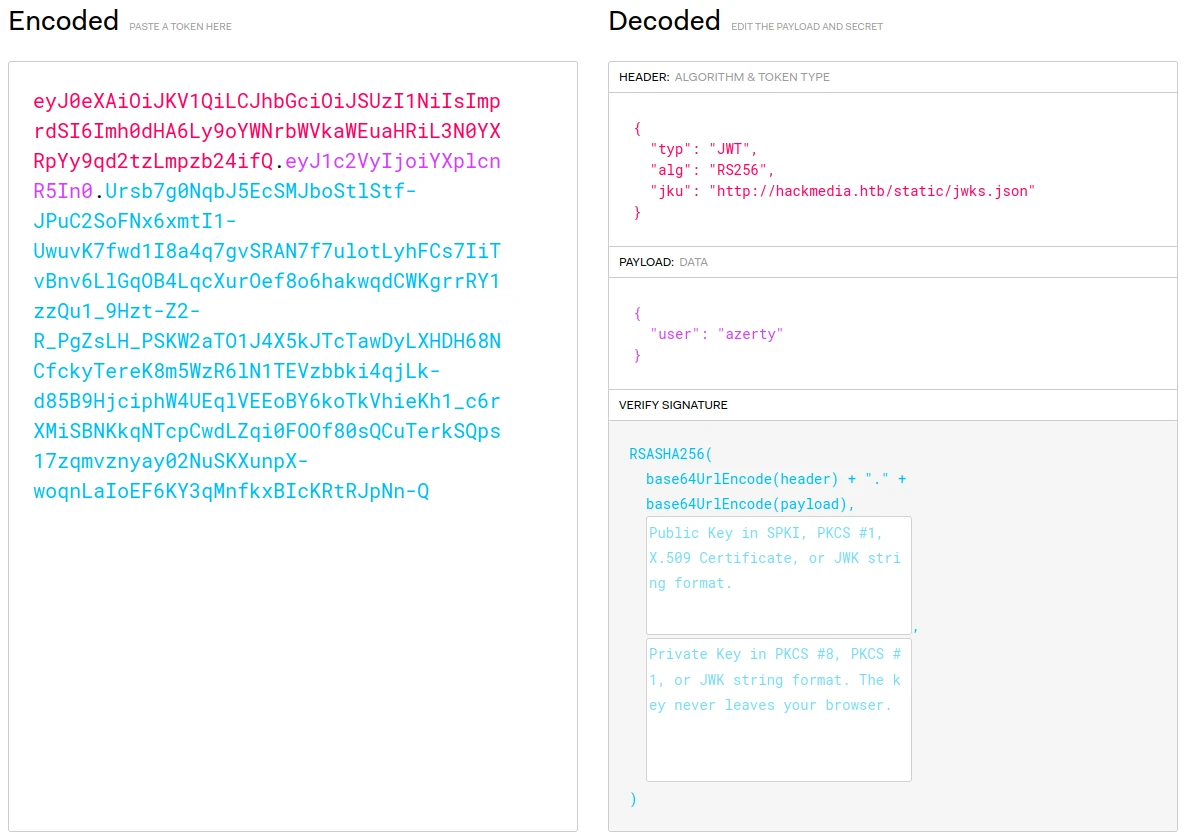Click the base64UrlEncode(payload) line

coord(750,504)
